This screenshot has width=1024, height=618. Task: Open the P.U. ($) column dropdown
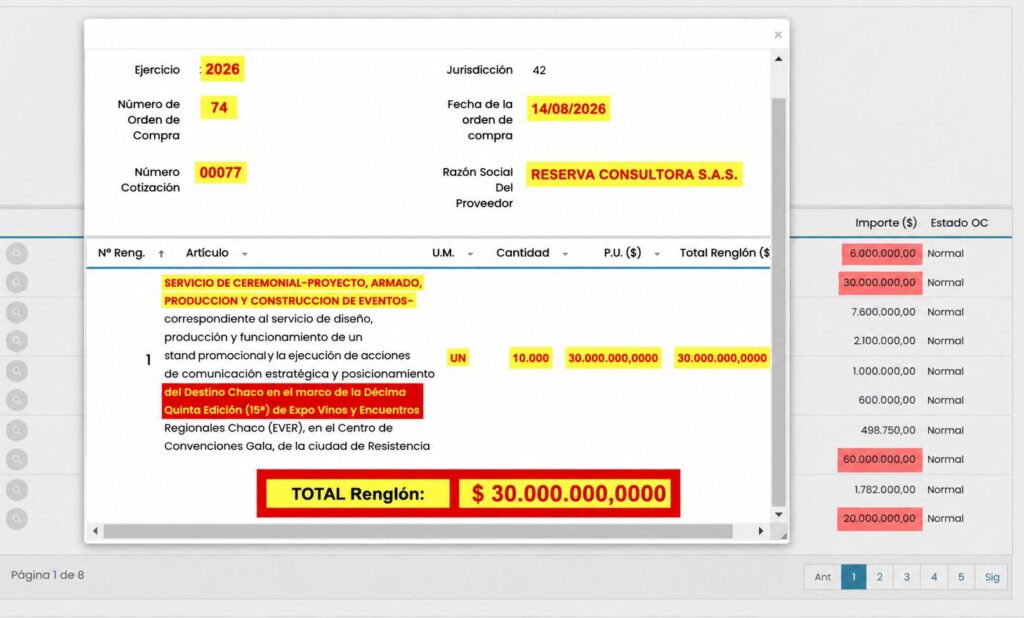[x=656, y=254]
